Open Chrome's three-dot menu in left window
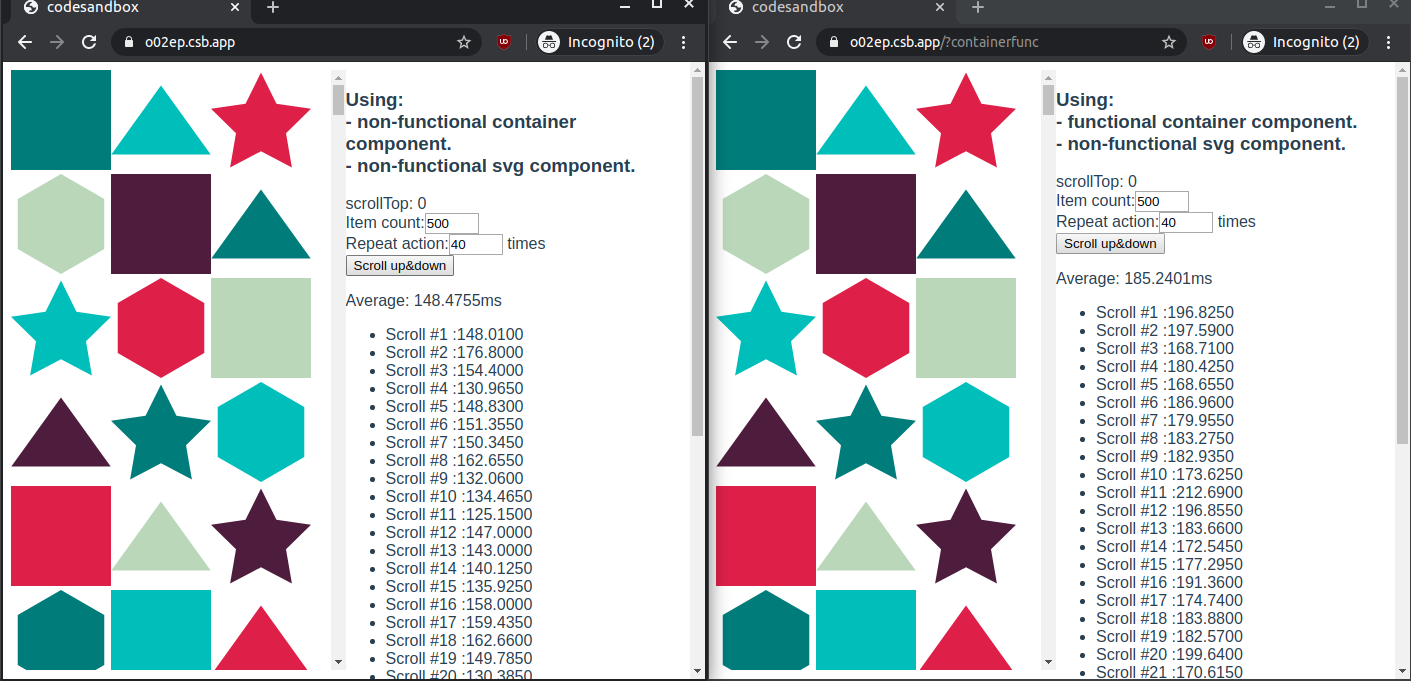This screenshot has height=681, width=1411. point(683,42)
